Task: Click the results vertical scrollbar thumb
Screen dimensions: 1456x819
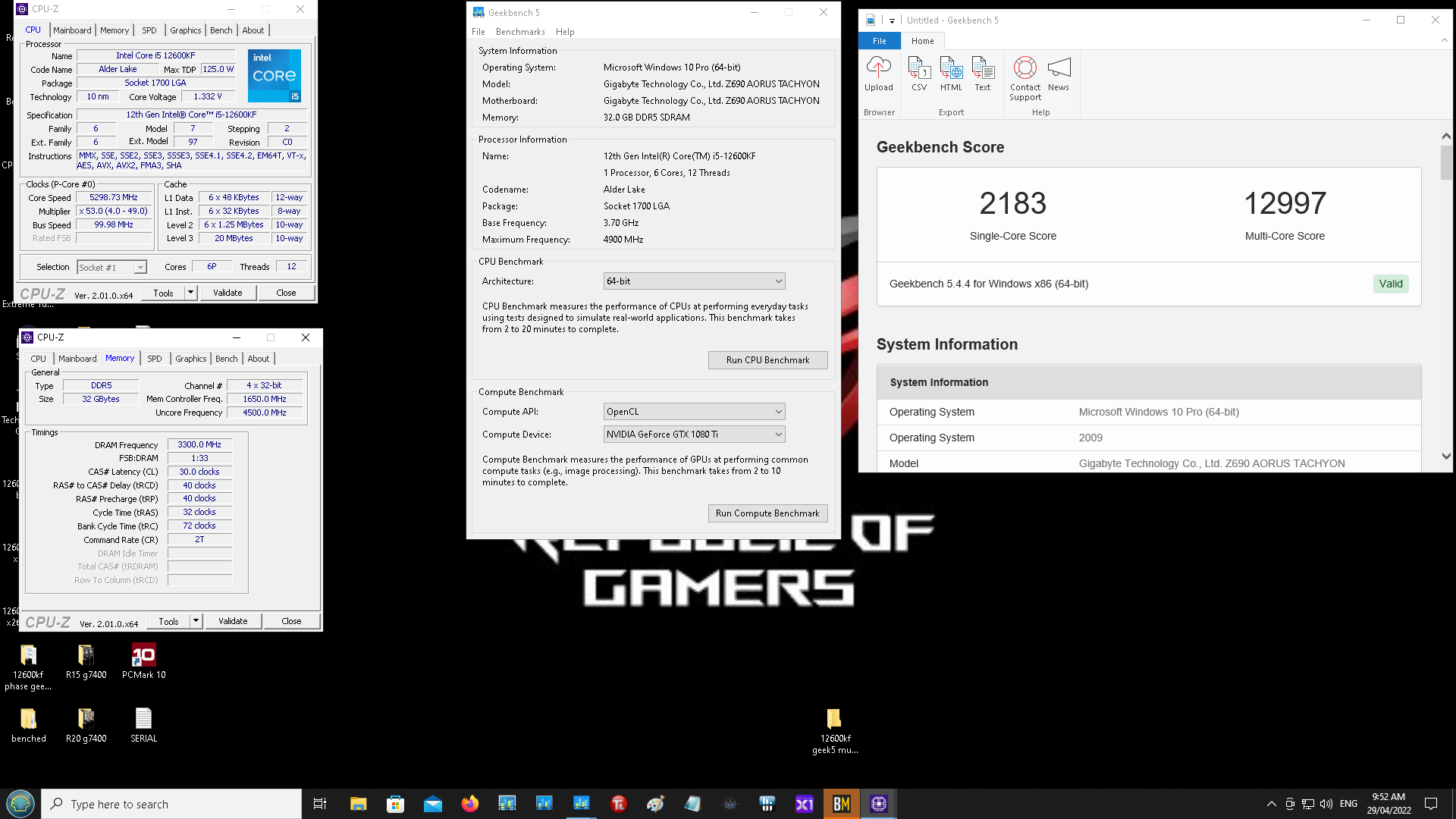Action: tap(1446, 162)
